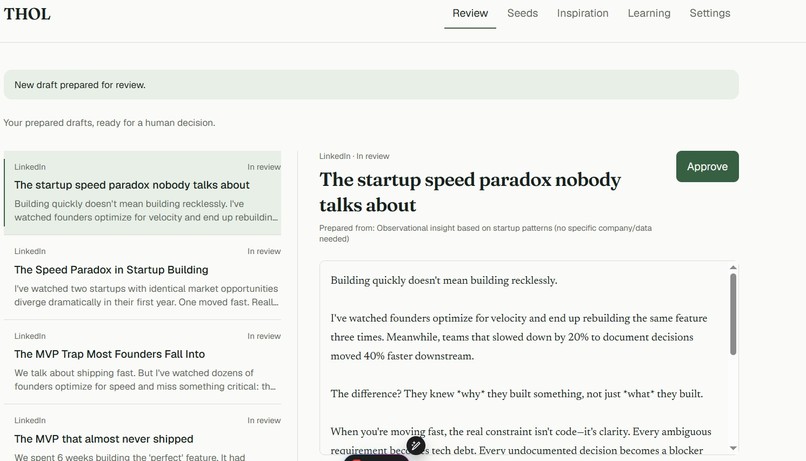Click into the draft text at 'Building quickly doesn't mean'
This screenshot has width=806, height=461.
[x=444, y=281]
